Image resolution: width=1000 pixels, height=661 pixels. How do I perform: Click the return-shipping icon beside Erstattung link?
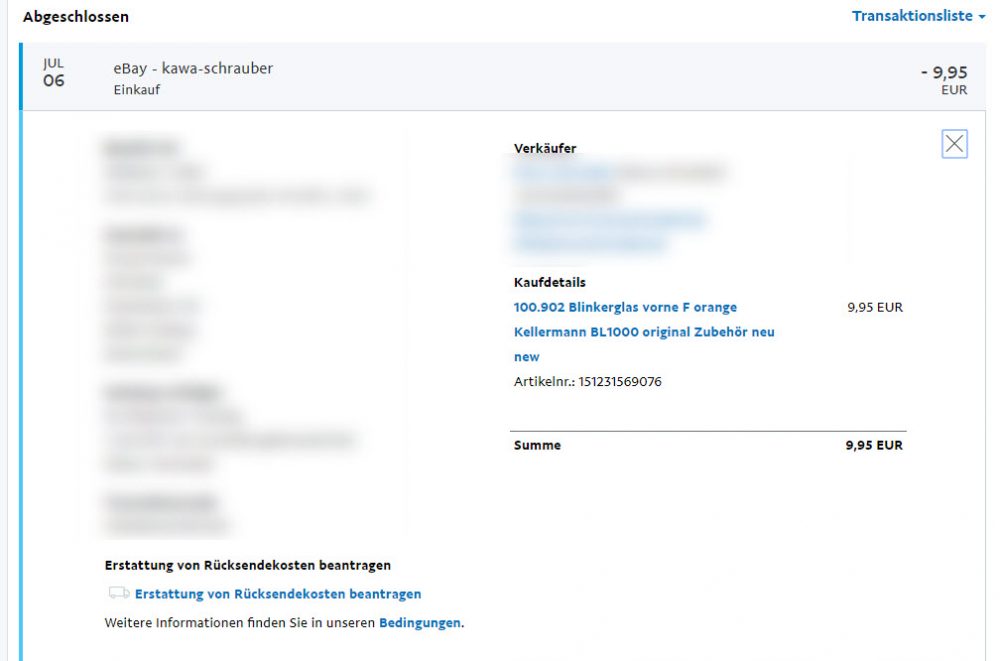119,593
